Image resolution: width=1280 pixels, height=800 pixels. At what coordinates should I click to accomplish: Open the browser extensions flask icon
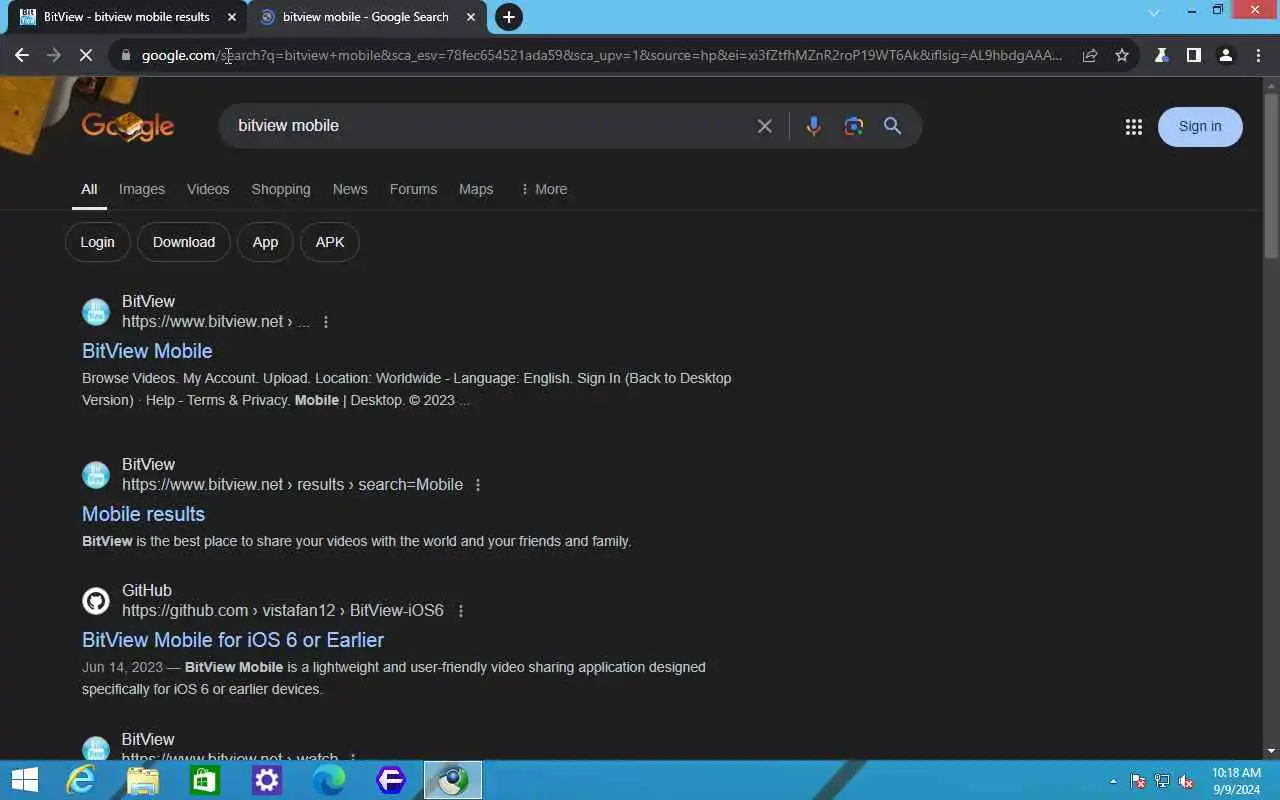[1161, 55]
